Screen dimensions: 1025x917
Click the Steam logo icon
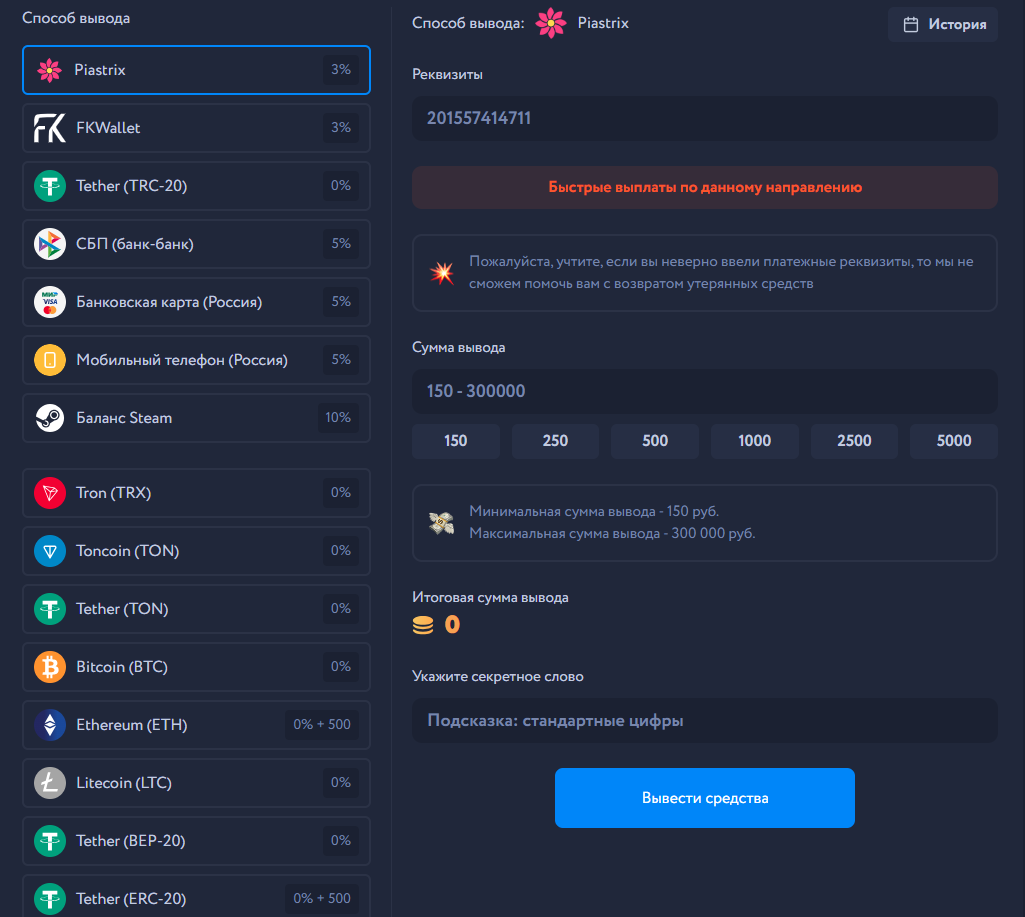tap(50, 418)
